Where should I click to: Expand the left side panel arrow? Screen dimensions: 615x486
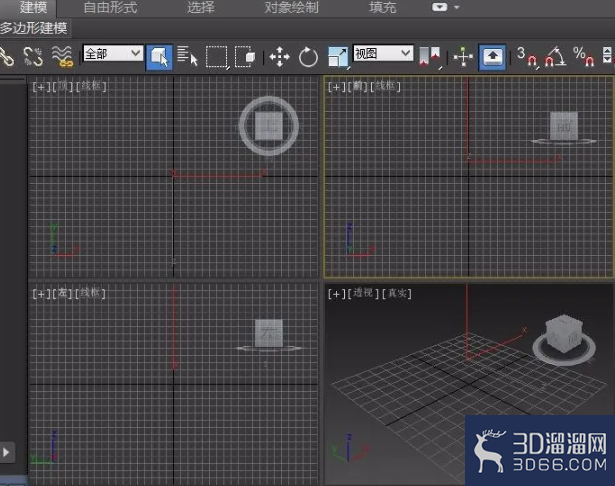(7, 452)
